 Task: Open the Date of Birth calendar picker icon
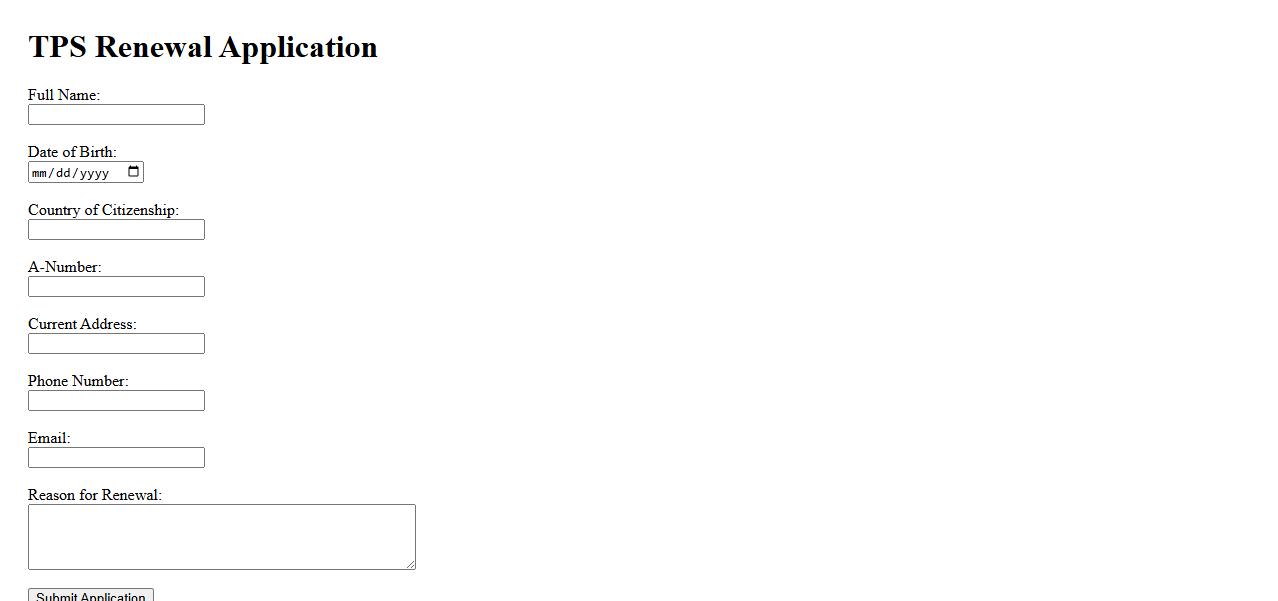pos(134,172)
